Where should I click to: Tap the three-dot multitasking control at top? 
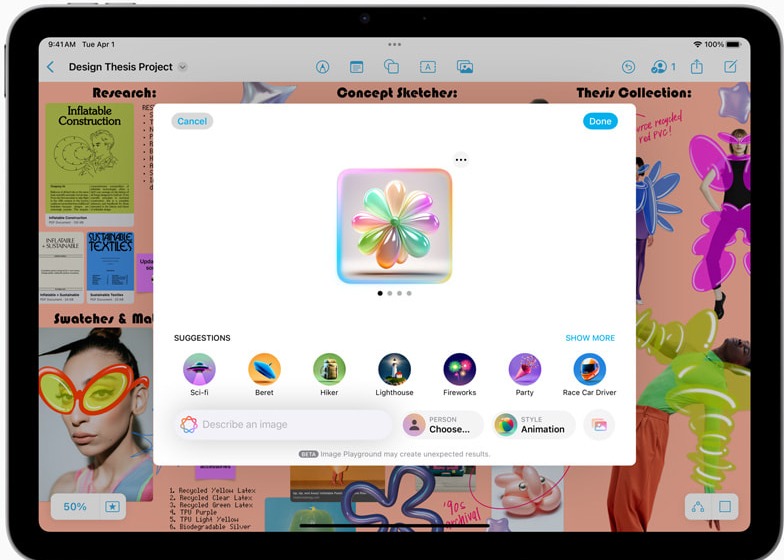pos(394,44)
